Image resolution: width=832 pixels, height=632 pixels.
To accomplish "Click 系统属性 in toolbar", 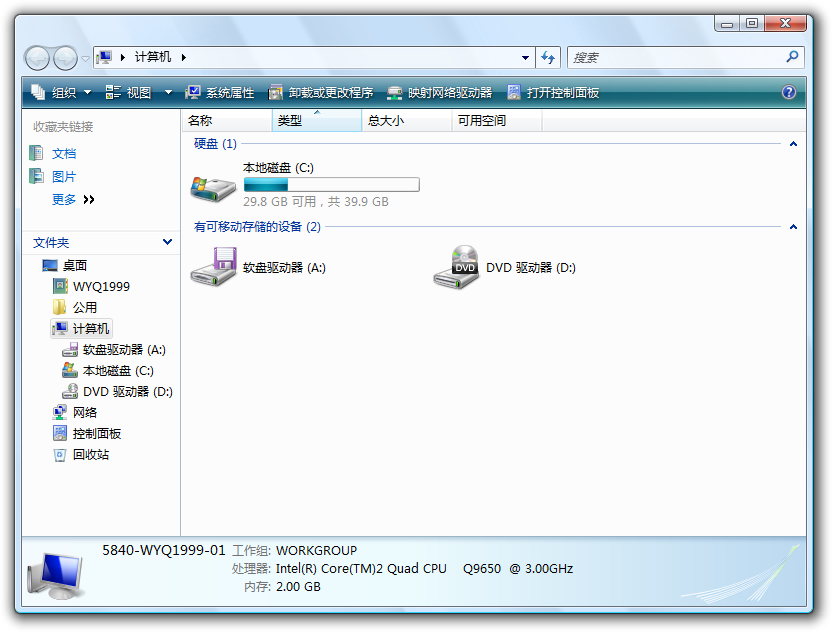I will [x=220, y=93].
